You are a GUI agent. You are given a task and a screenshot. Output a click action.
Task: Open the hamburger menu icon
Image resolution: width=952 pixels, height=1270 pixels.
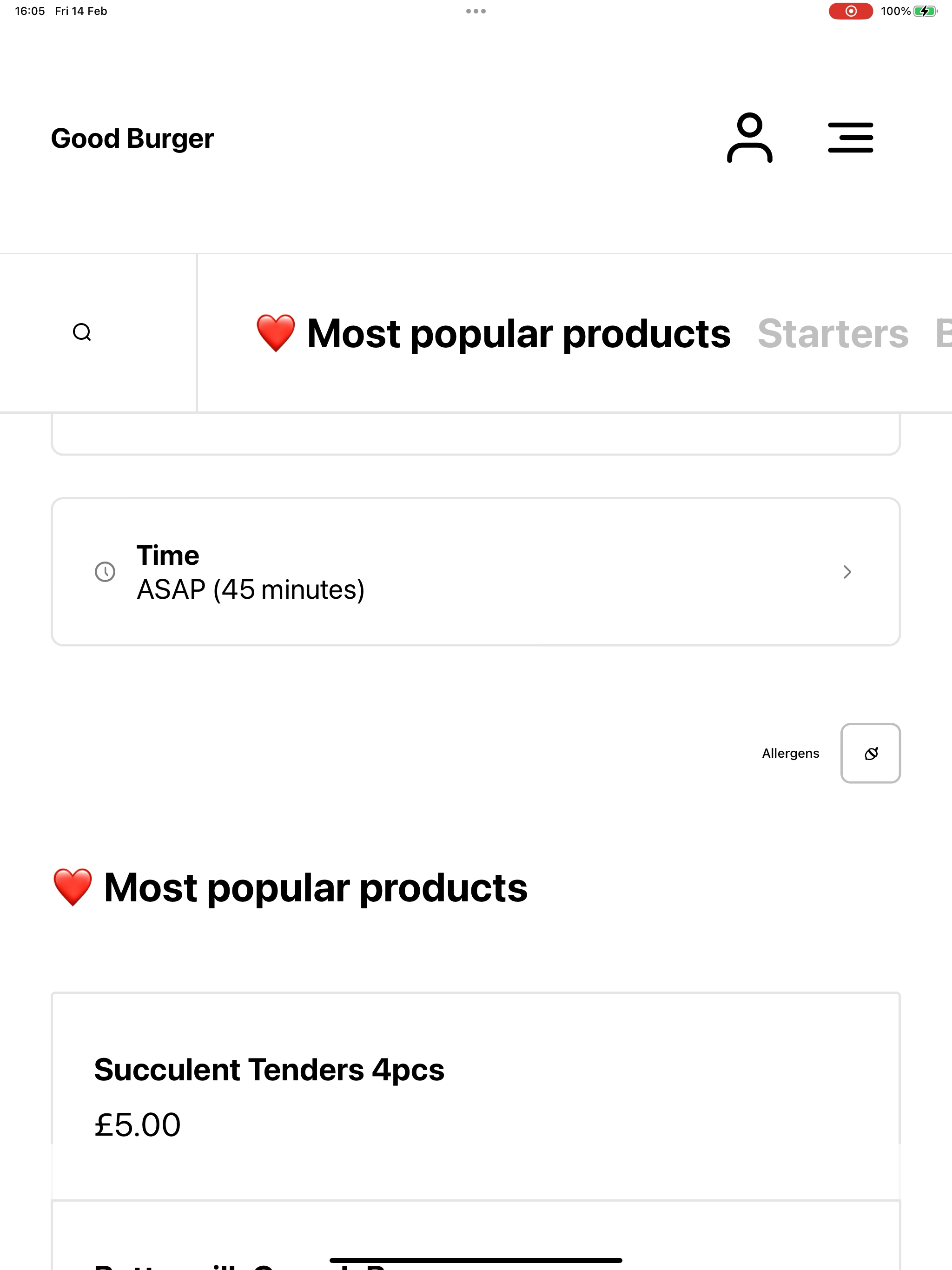point(850,138)
